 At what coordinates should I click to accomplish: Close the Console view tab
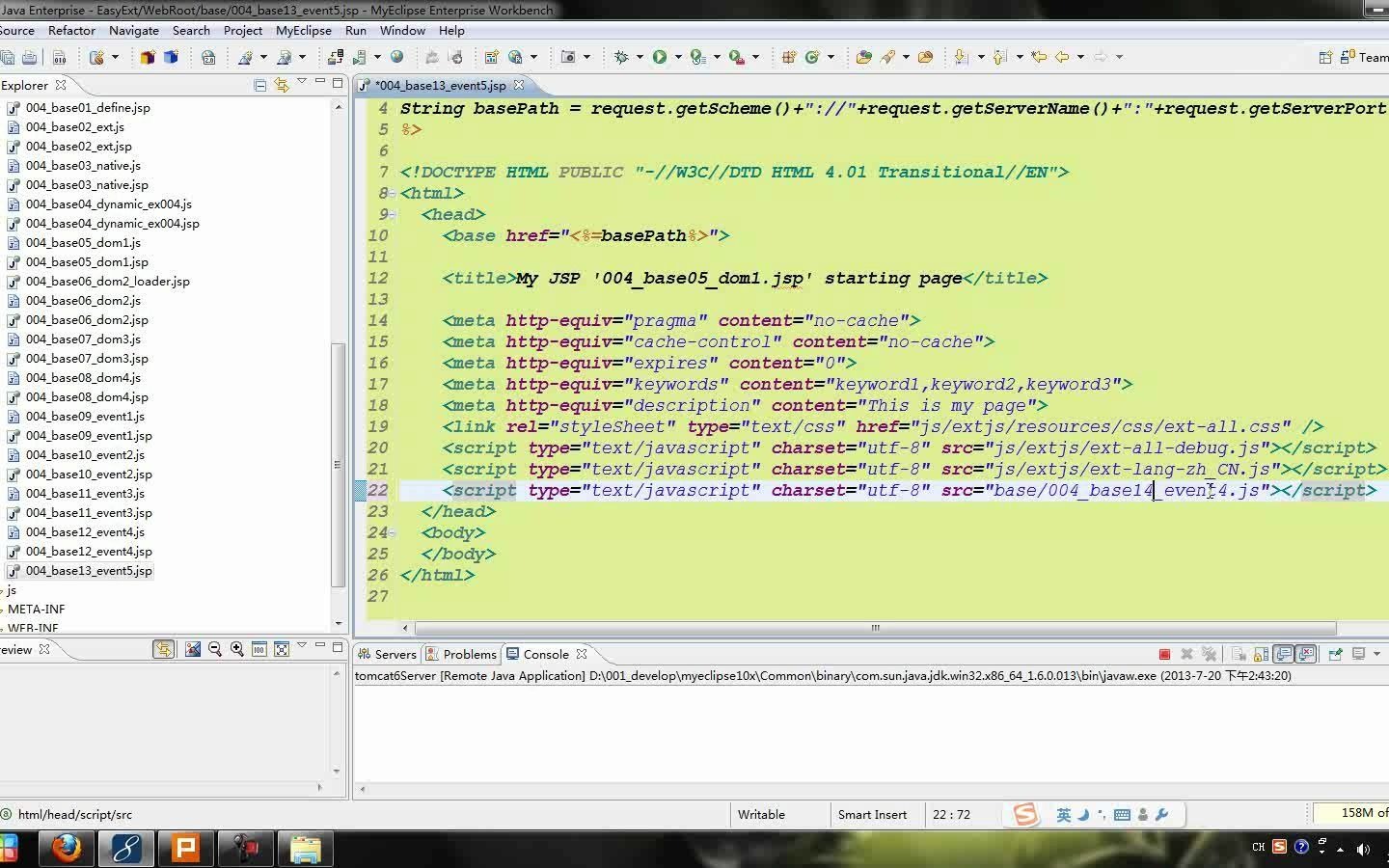pyautogui.click(x=582, y=654)
